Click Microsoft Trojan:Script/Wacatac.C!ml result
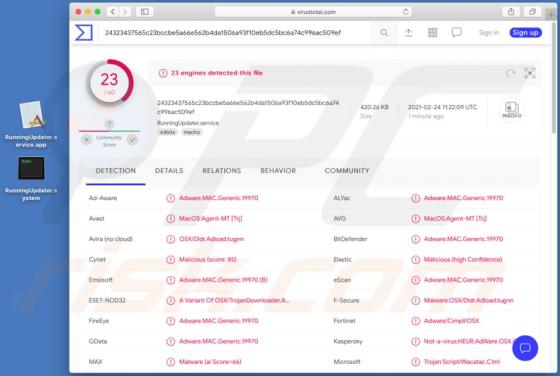The width and height of the screenshot is (560, 376). (x=461, y=362)
